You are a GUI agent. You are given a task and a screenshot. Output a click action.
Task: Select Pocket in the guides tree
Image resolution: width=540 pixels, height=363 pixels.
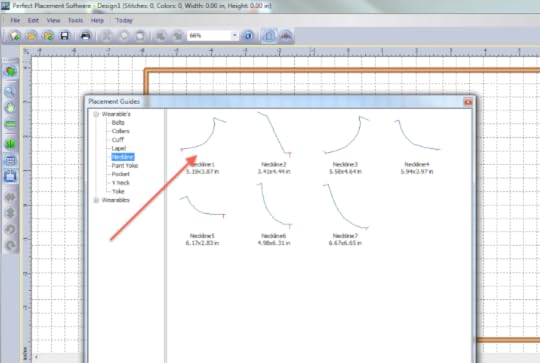(x=121, y=174)
